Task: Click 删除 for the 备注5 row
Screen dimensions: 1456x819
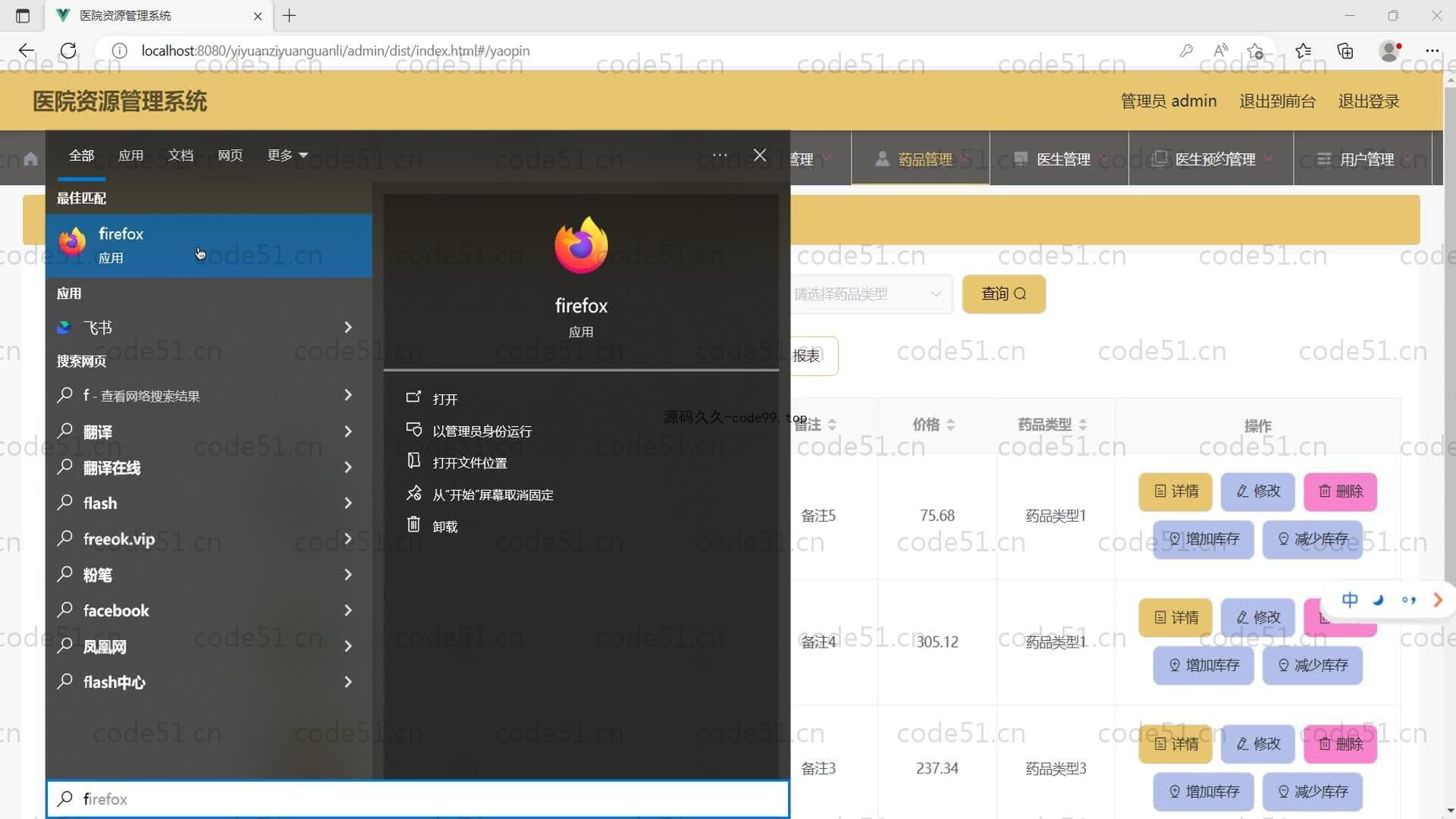Action: pyautogui.click(x=1340, y=491)
